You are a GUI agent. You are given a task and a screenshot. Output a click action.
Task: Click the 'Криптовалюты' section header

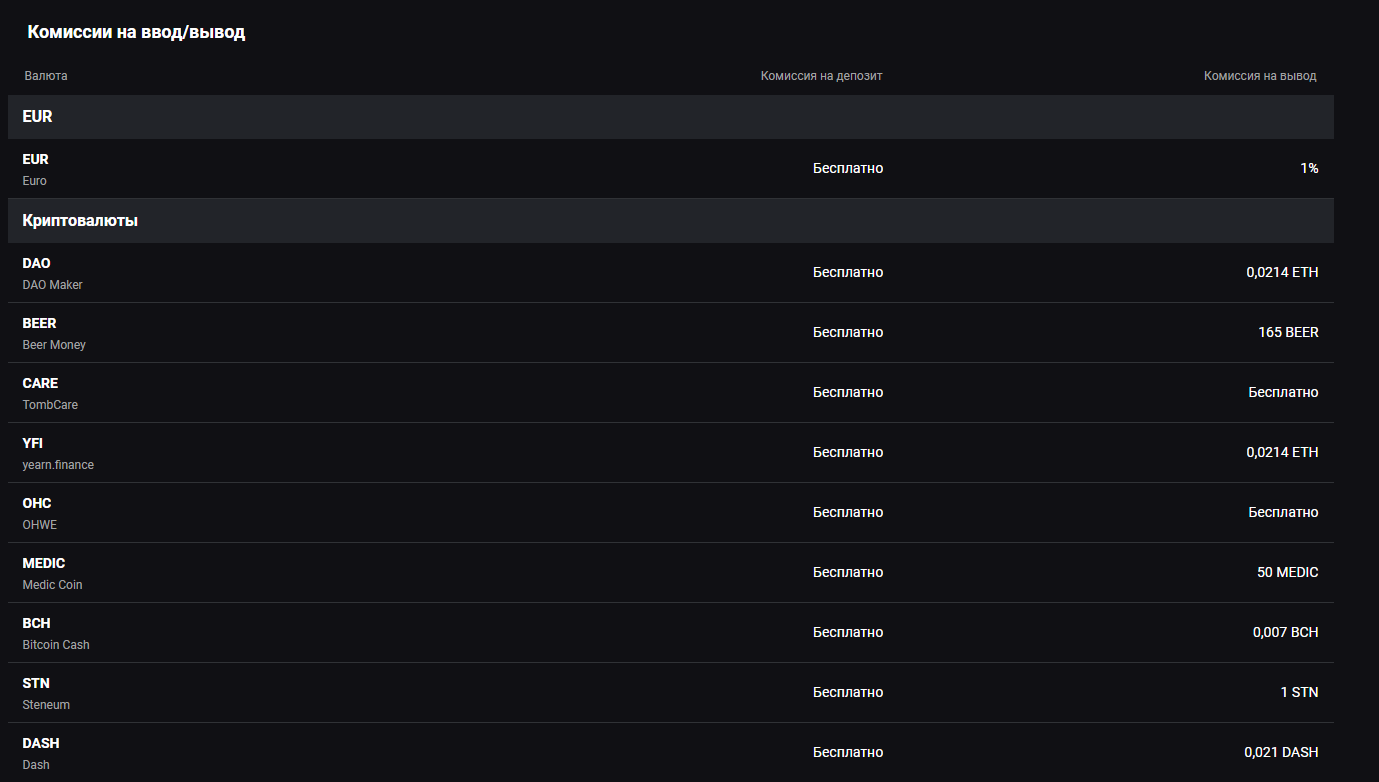coord(671,221)
